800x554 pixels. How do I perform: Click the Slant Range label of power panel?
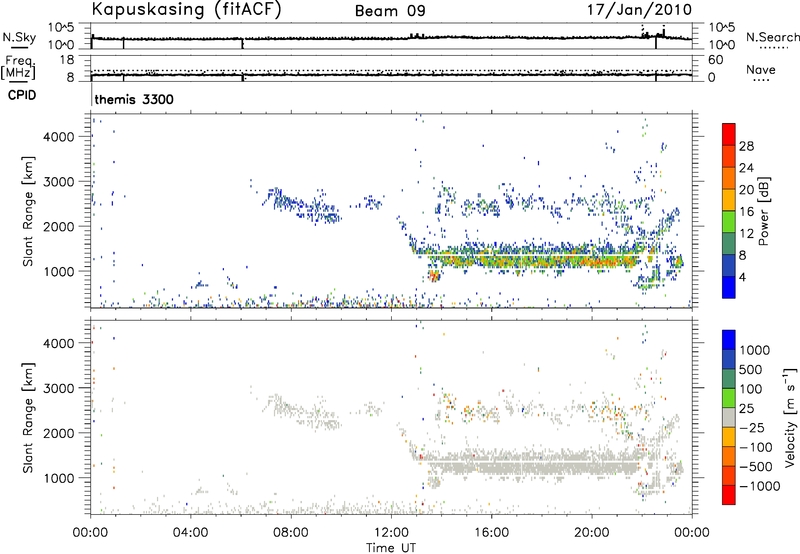(x=28, y=211)
